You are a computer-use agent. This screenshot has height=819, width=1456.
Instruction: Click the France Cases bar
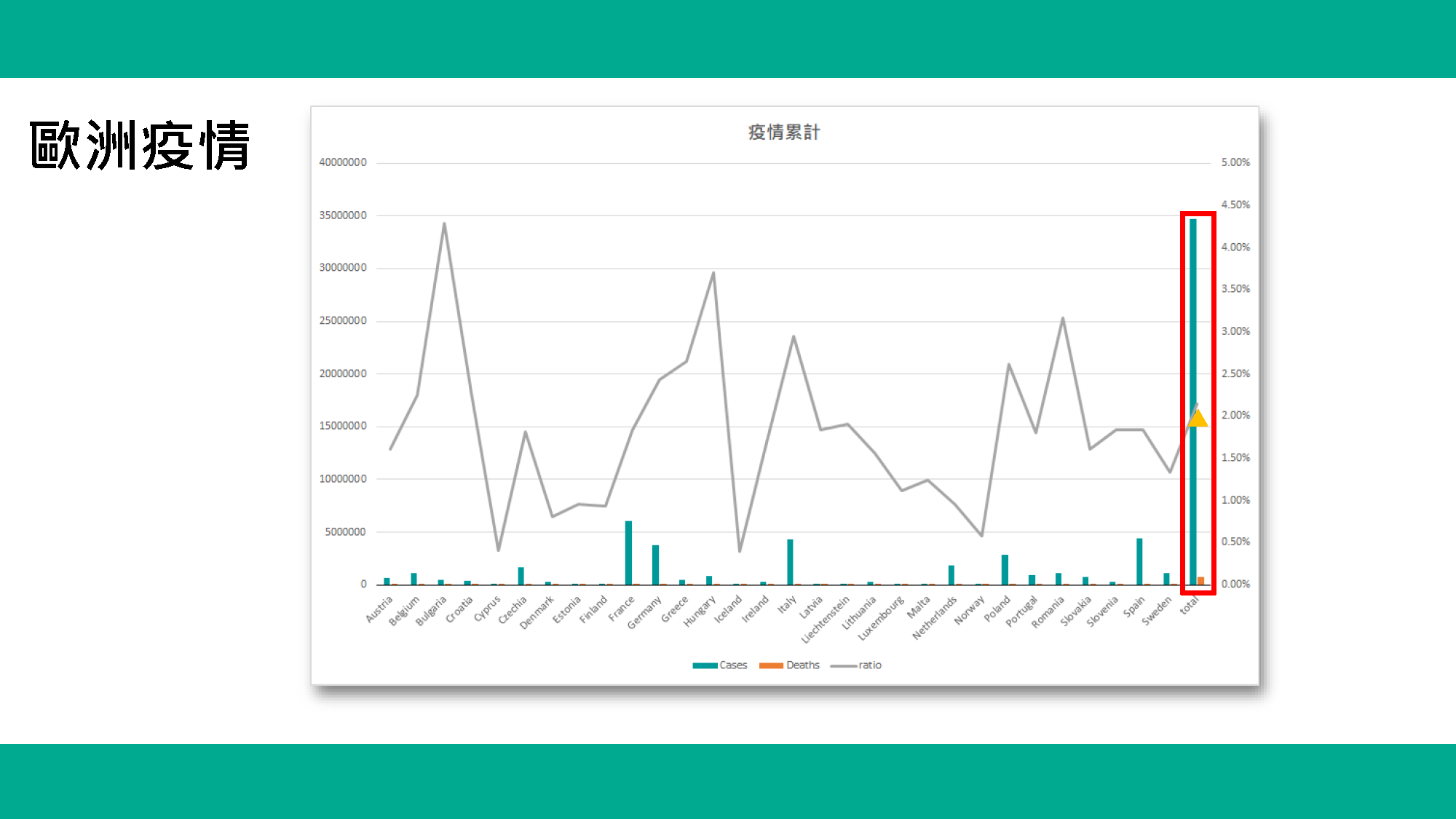(628, 553)
